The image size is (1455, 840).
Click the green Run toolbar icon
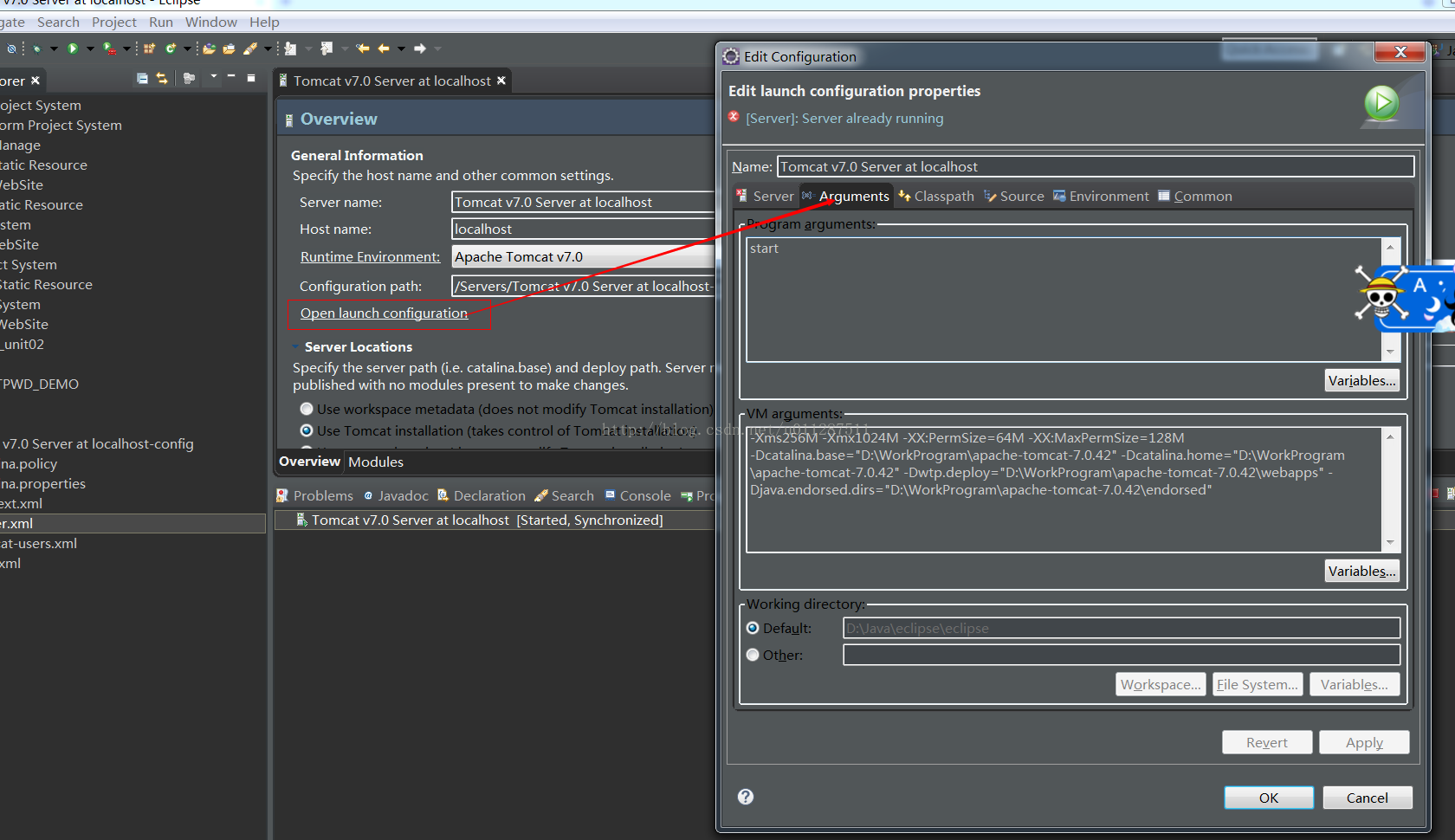tap(73, 48)
